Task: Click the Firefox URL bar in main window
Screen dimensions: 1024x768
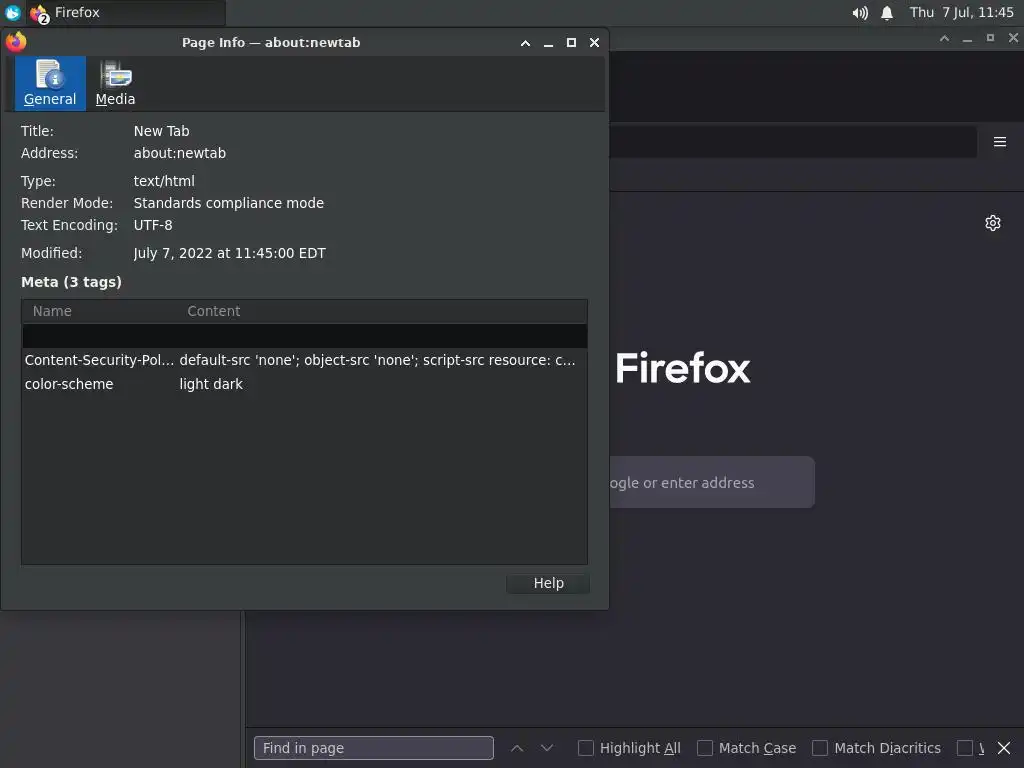Action: 793,142
